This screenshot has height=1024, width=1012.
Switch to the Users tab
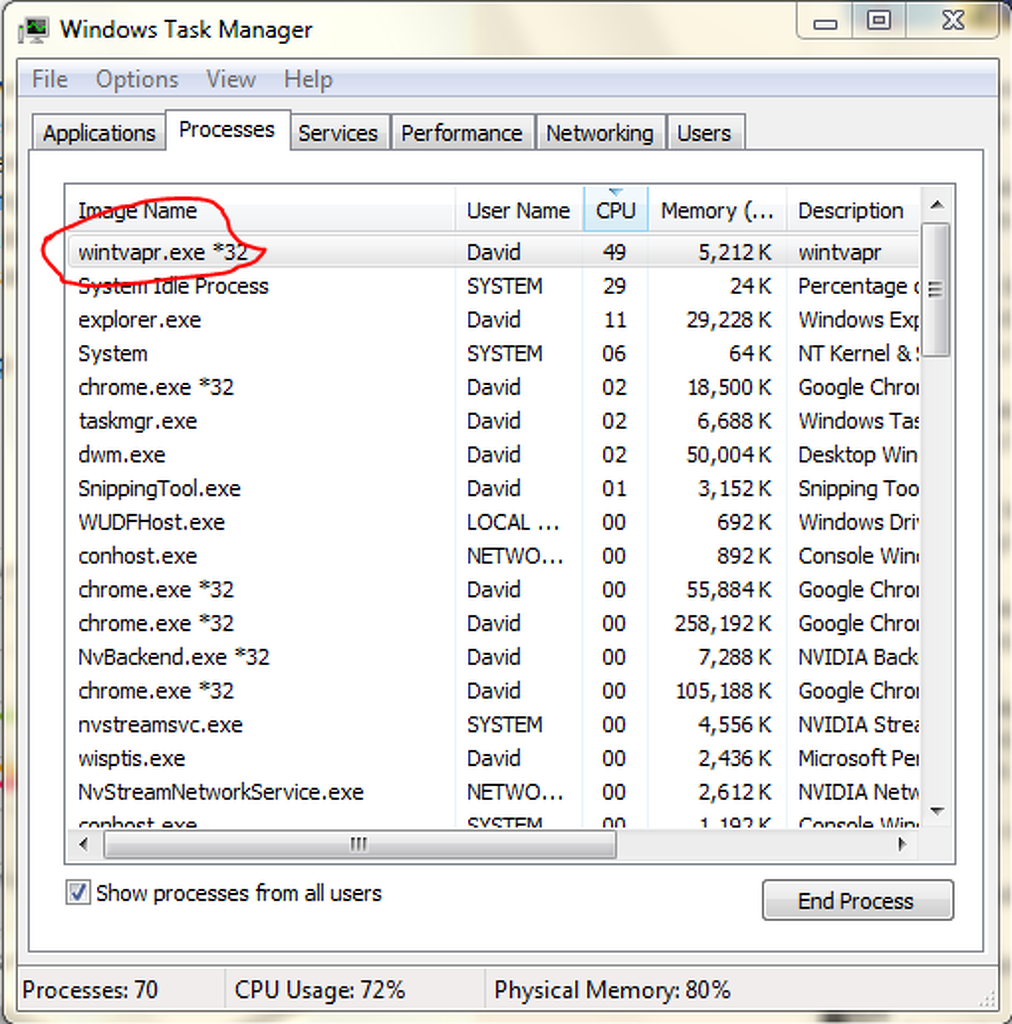(704, 133)
